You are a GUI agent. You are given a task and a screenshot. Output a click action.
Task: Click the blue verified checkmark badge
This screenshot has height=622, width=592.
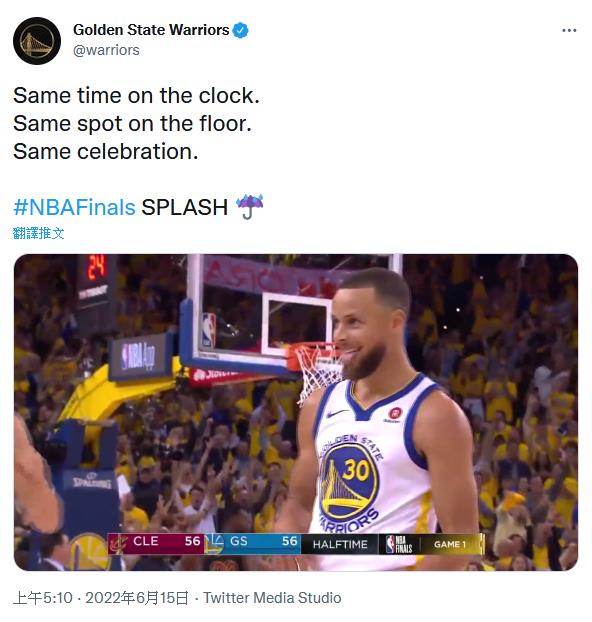(x=240, y=30)
